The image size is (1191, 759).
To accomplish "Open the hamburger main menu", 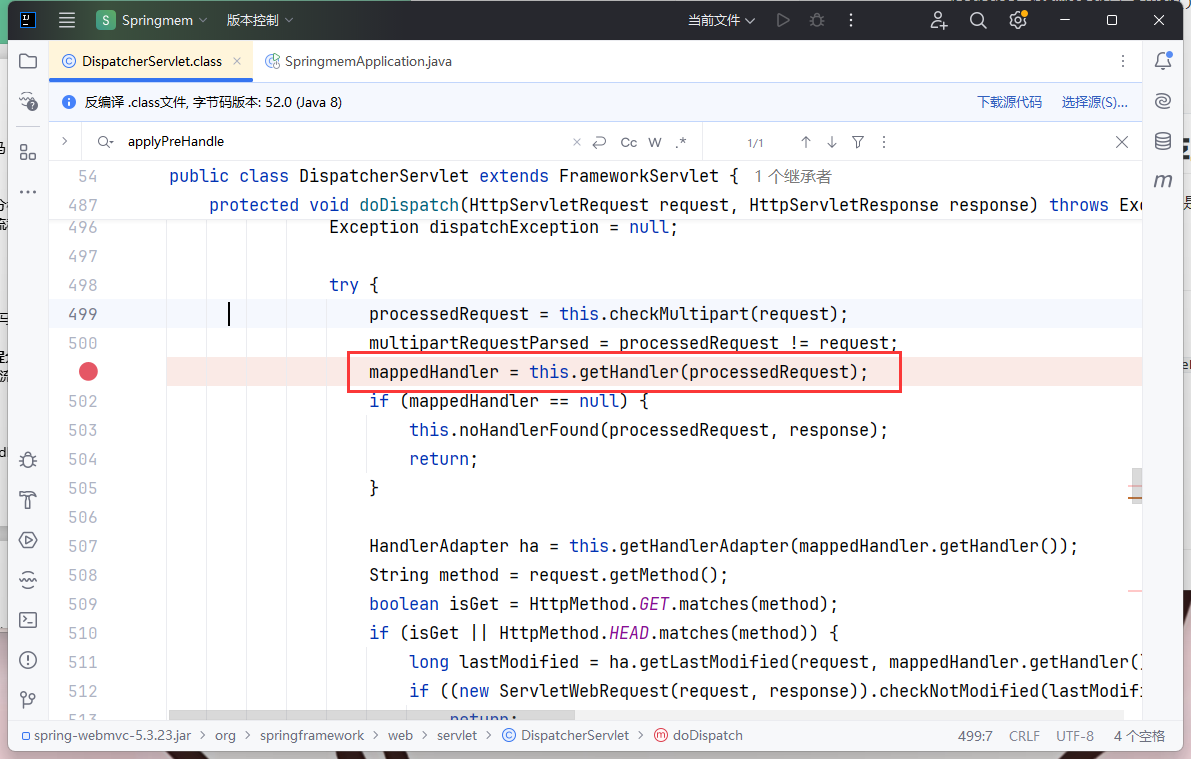I will [x=67, y=20].
